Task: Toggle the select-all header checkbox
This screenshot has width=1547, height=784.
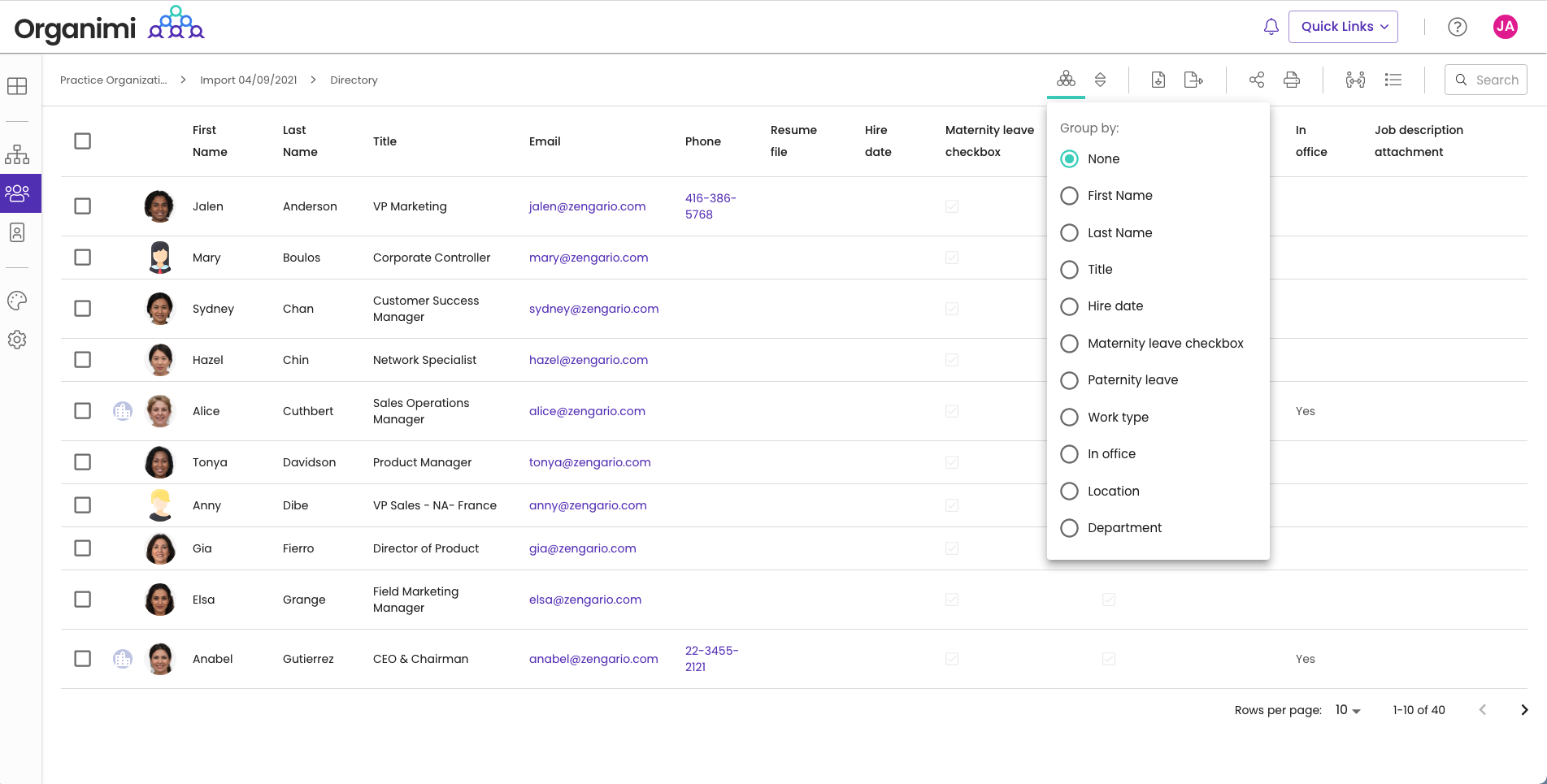Action: pyautogui.click(x=83, y=141)
